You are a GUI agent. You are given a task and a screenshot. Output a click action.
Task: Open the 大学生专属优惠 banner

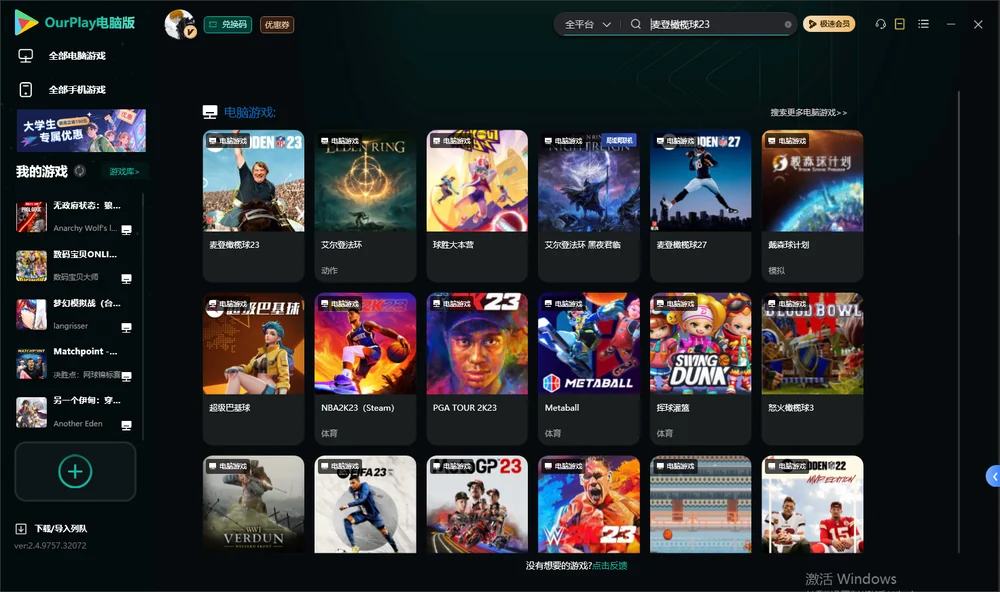(x=81, y=130)
